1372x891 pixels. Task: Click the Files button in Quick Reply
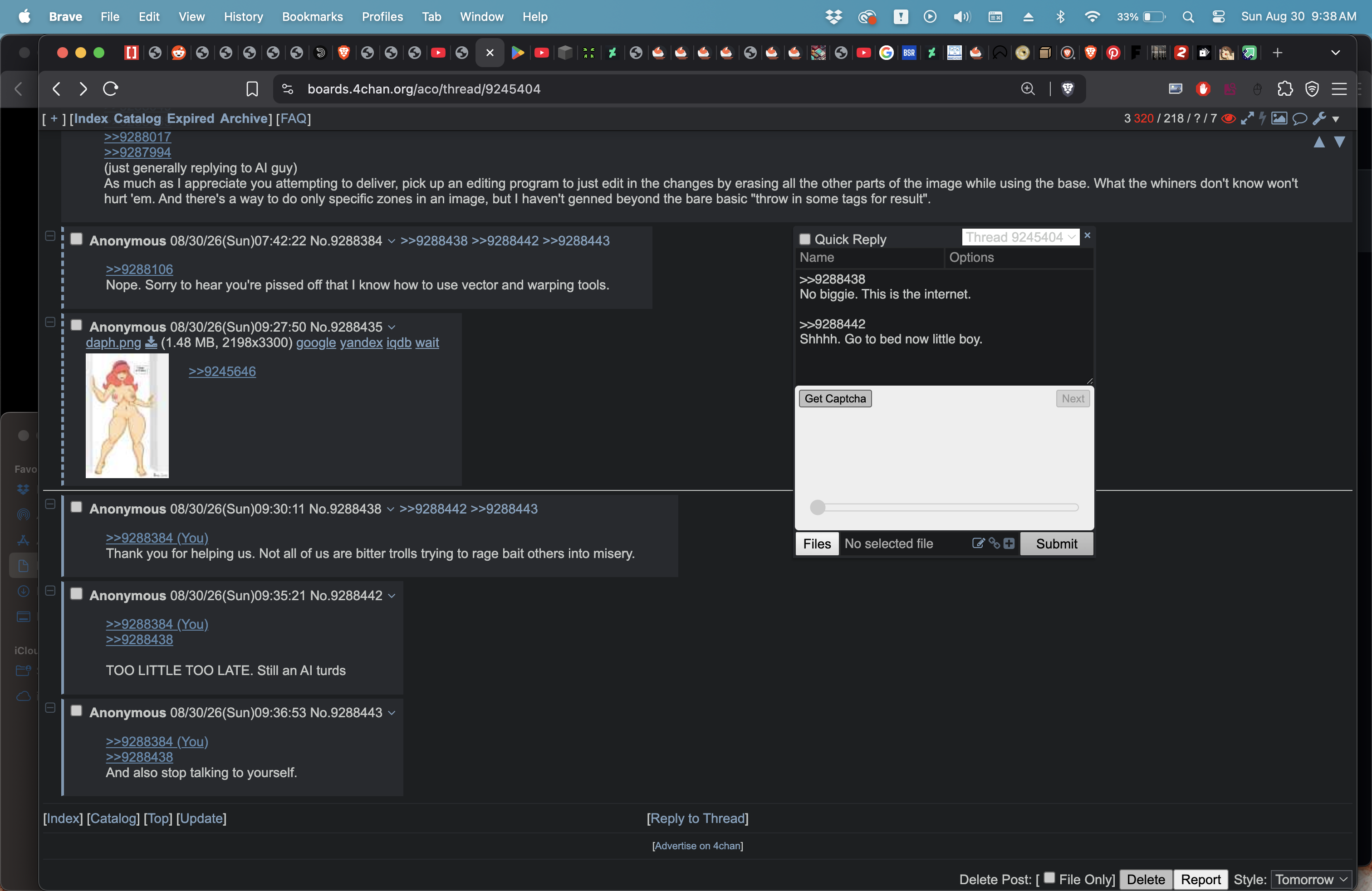point(817,544)
